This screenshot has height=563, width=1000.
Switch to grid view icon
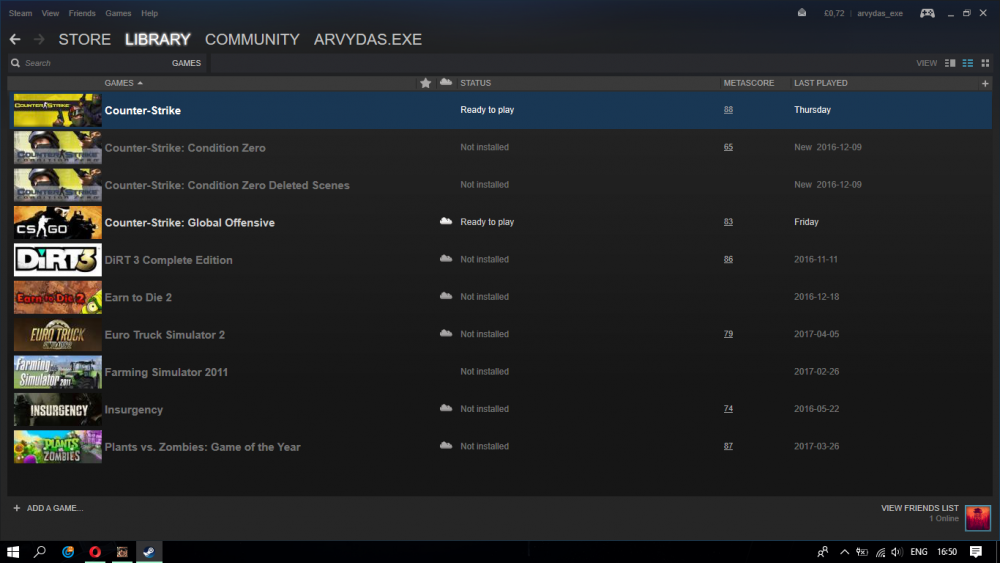985,63
